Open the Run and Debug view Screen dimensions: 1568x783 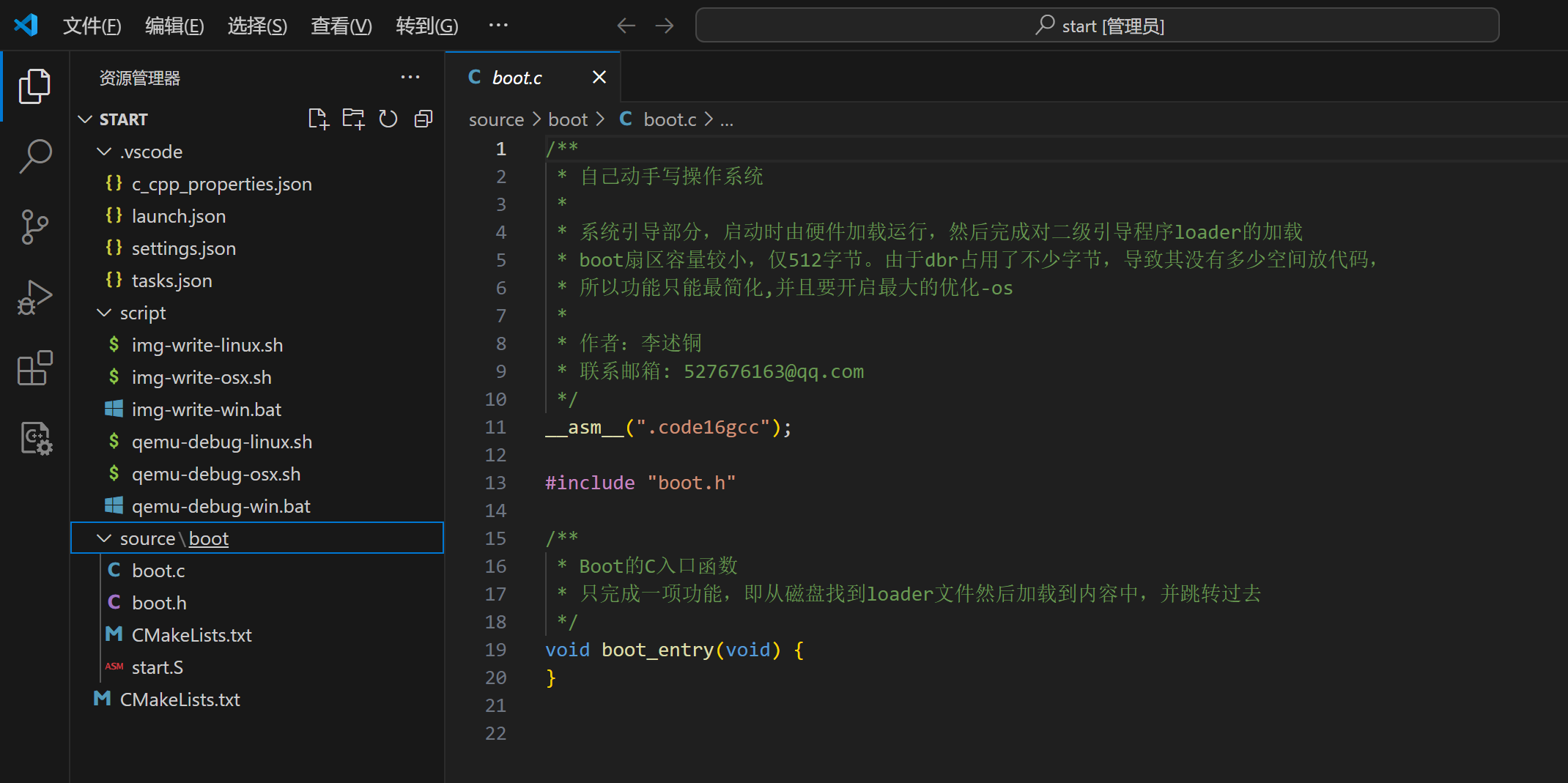pos(34,297)
